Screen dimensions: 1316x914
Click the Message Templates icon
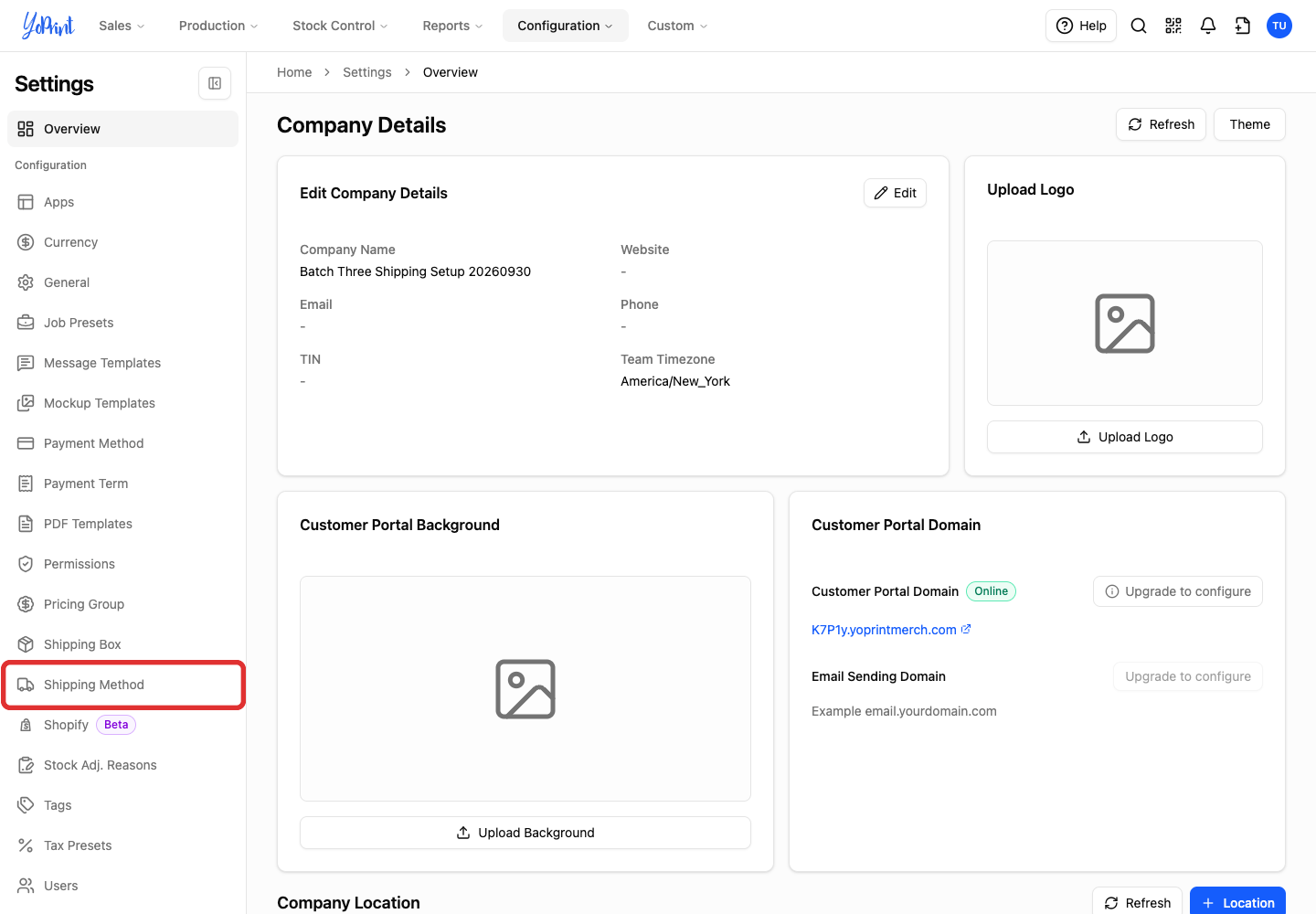(26, 363)
